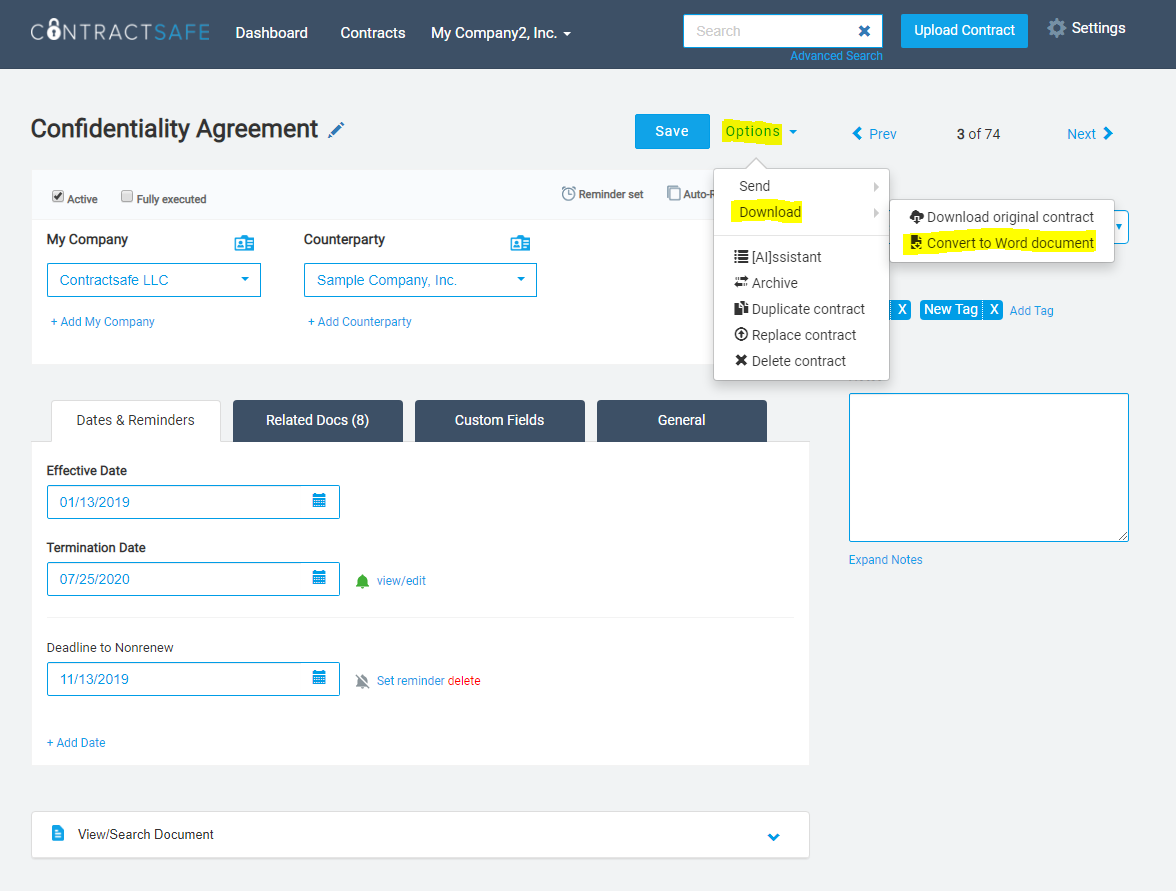
Task: Switch to the Dates & Reminders tab
Action: tap(136, 421)
